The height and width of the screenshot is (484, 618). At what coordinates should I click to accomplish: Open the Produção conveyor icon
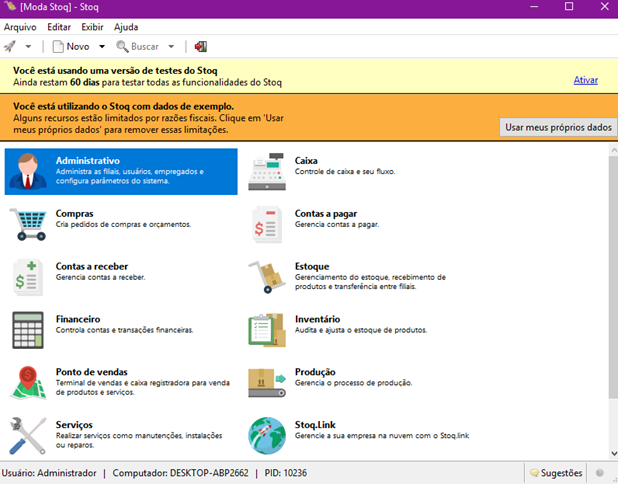click(267, 383)
